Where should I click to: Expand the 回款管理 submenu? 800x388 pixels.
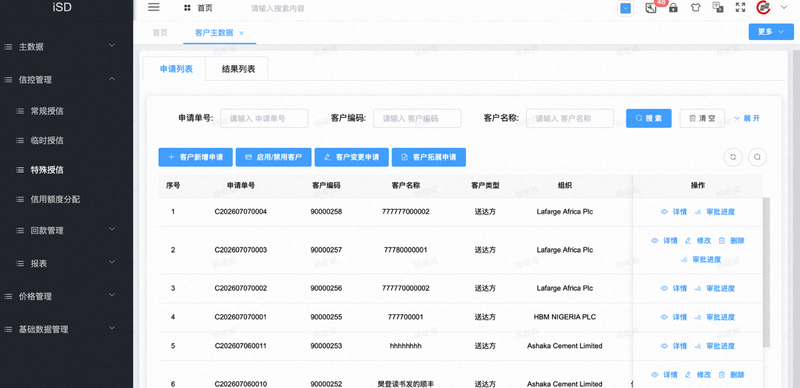[66, 230]
